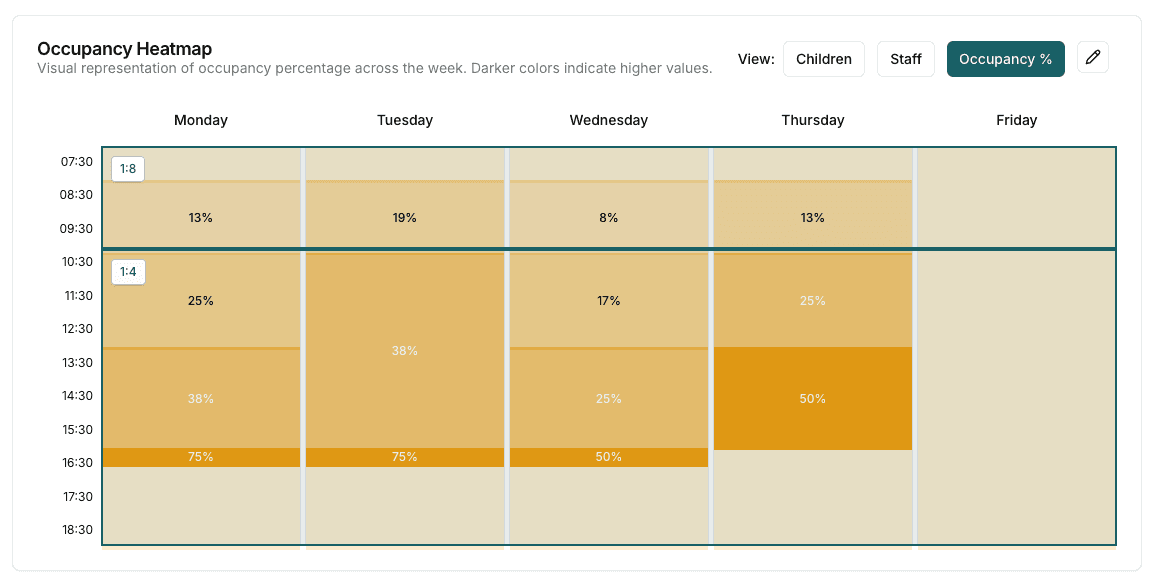1153x581 pixels.
Task: Switch to the Children view
Action: 823,59
